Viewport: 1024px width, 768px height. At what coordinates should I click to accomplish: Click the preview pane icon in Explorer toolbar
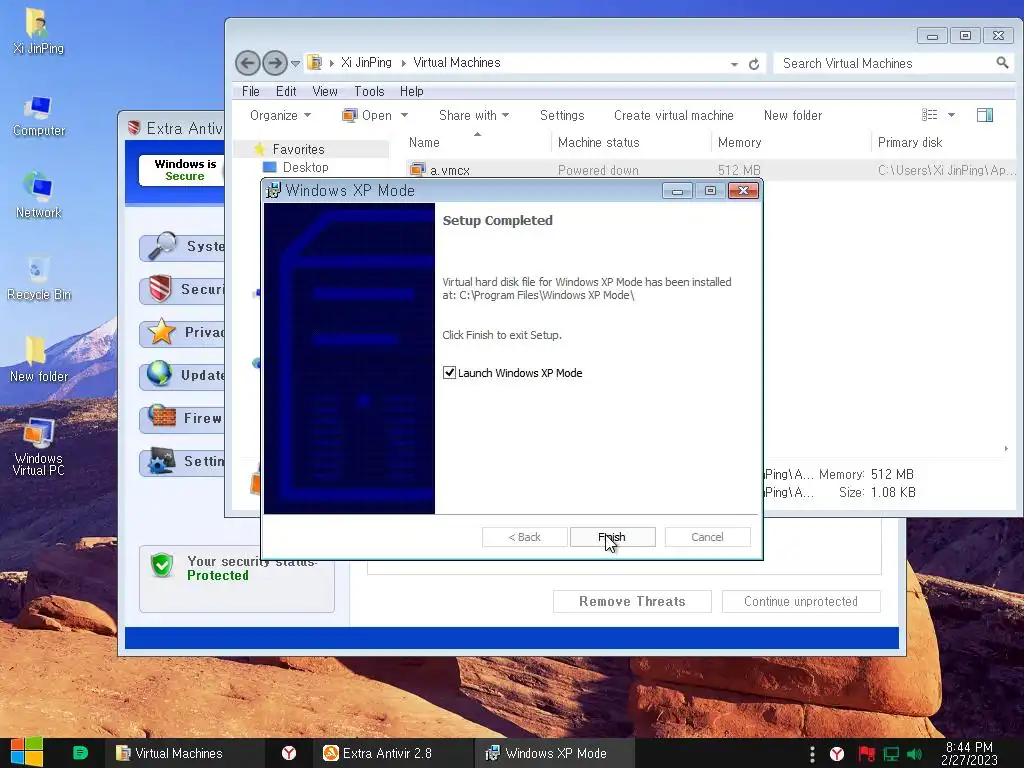(x=985, y=115)
